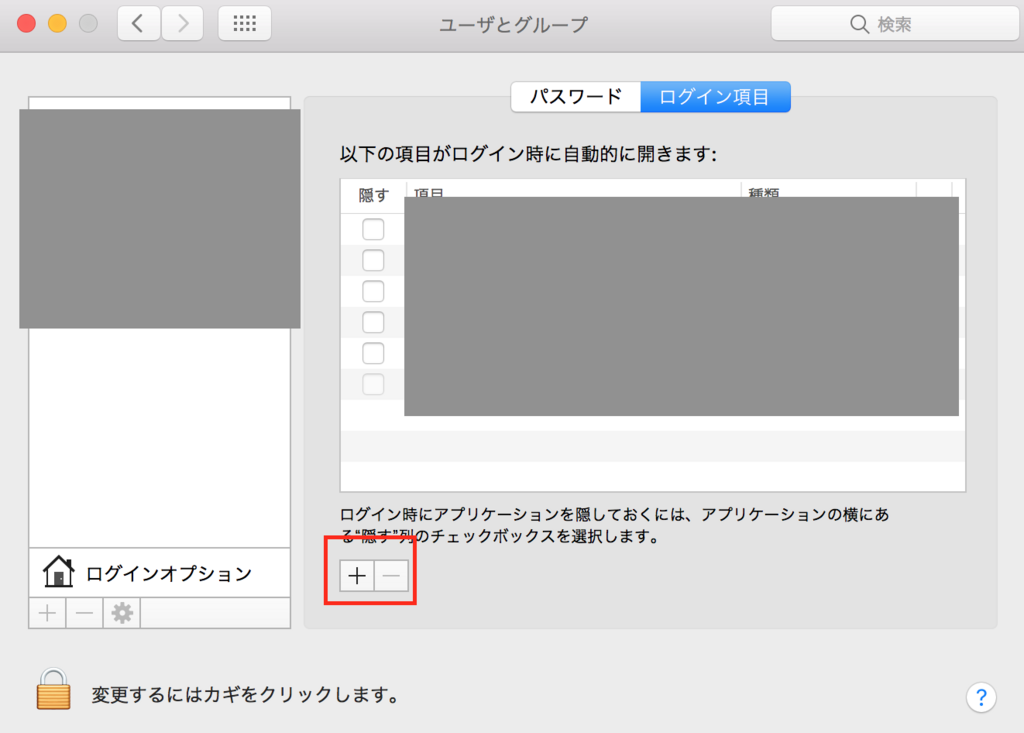This screenshot has width=1024, height=733.
Task: Toggle the fifth 隠す checkbox
Action: click(373, 353)
